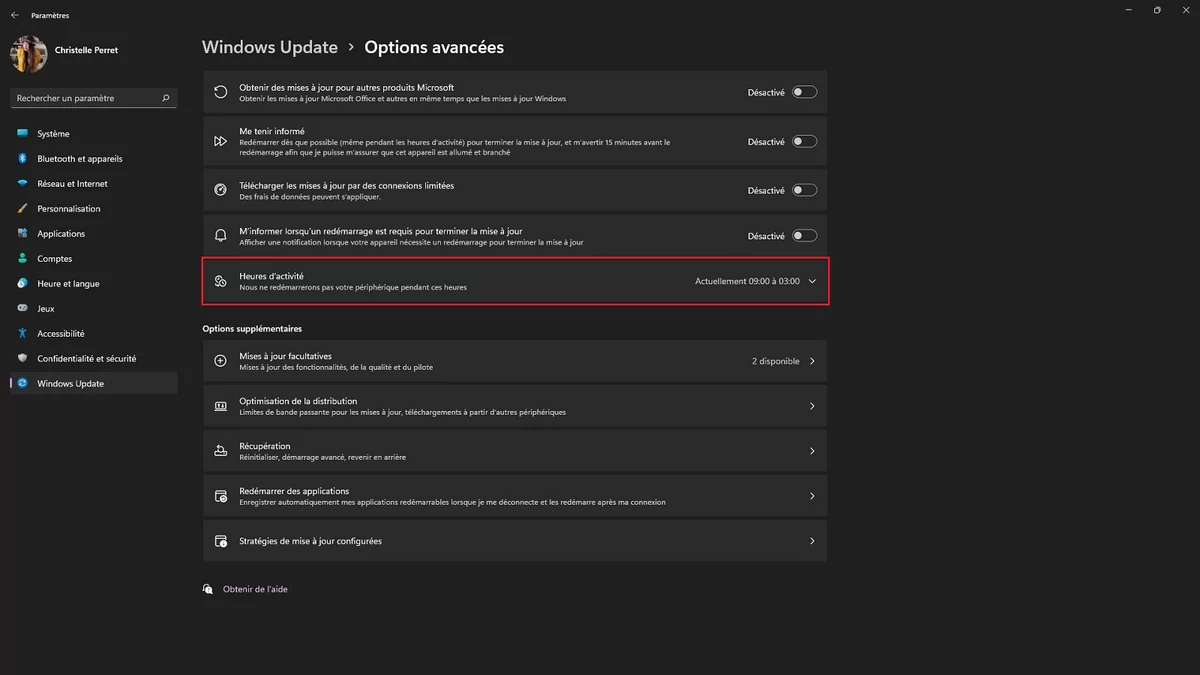Open Heure et langue settings
The height and width of the screenshot is (675, 1200).
(94, 284)
